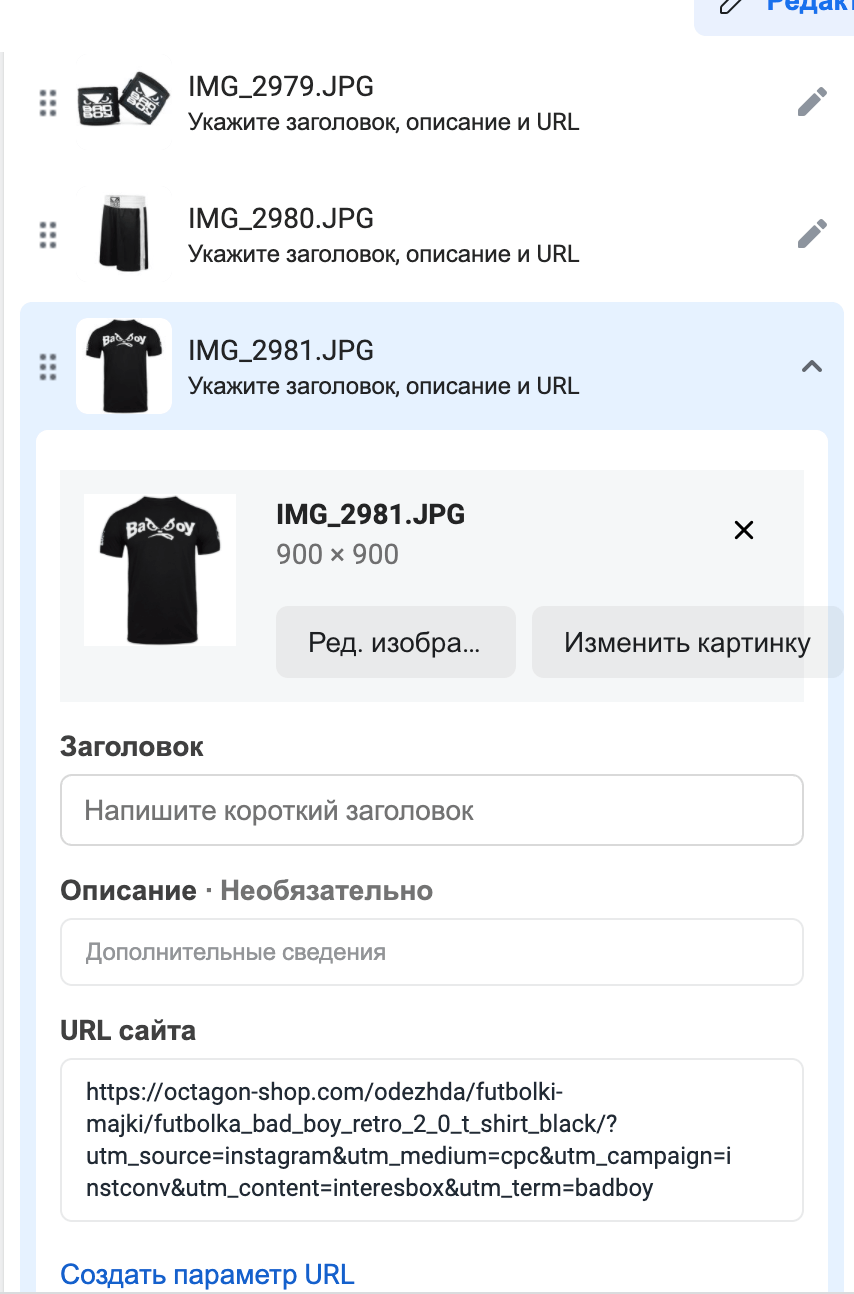Click pencil edit icon for IMG_2979.JPG
Image resolution: width=854 pixels, height=1294 pixels.
[x=812, y=102]
